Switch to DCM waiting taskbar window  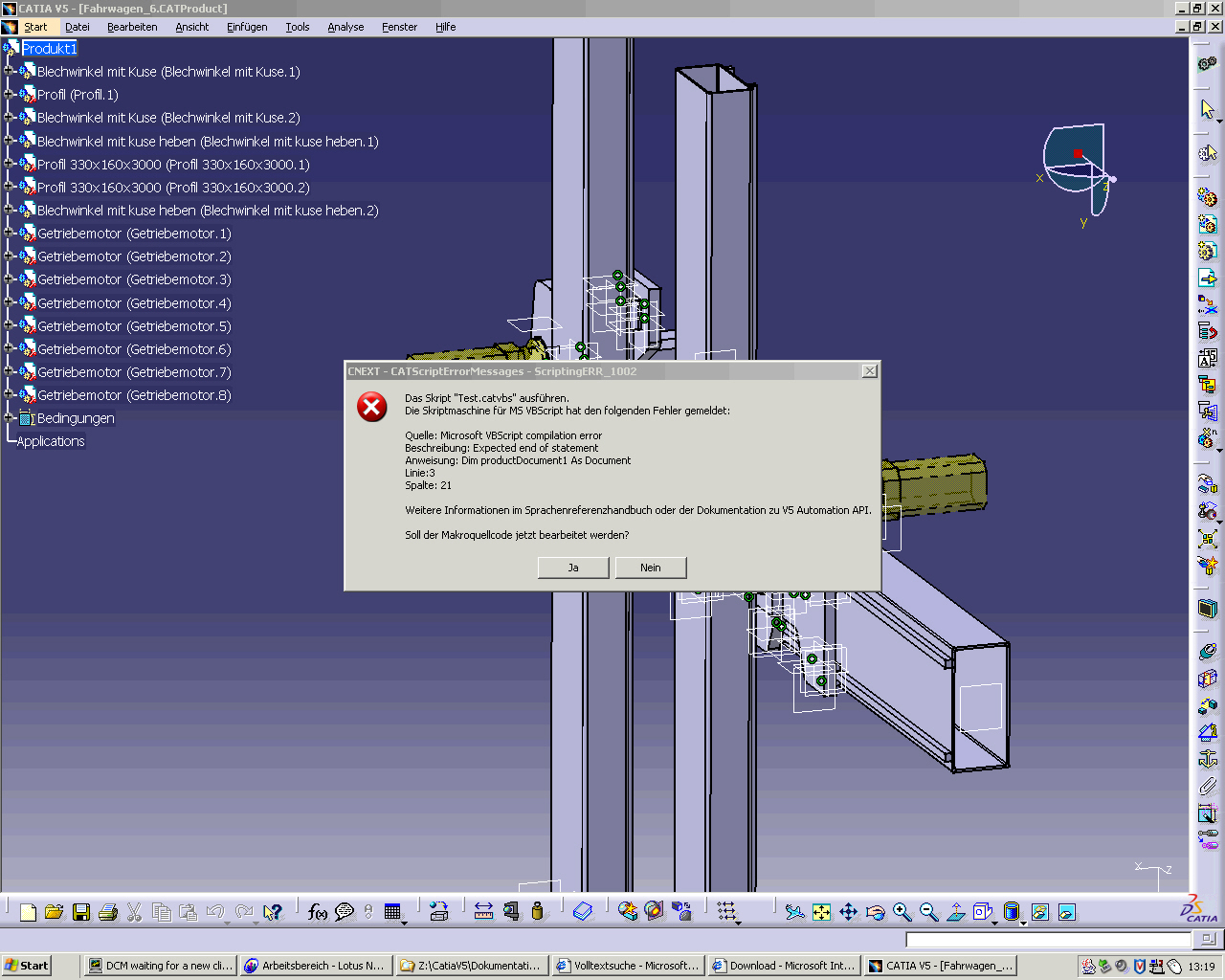(x=161, y=966)
